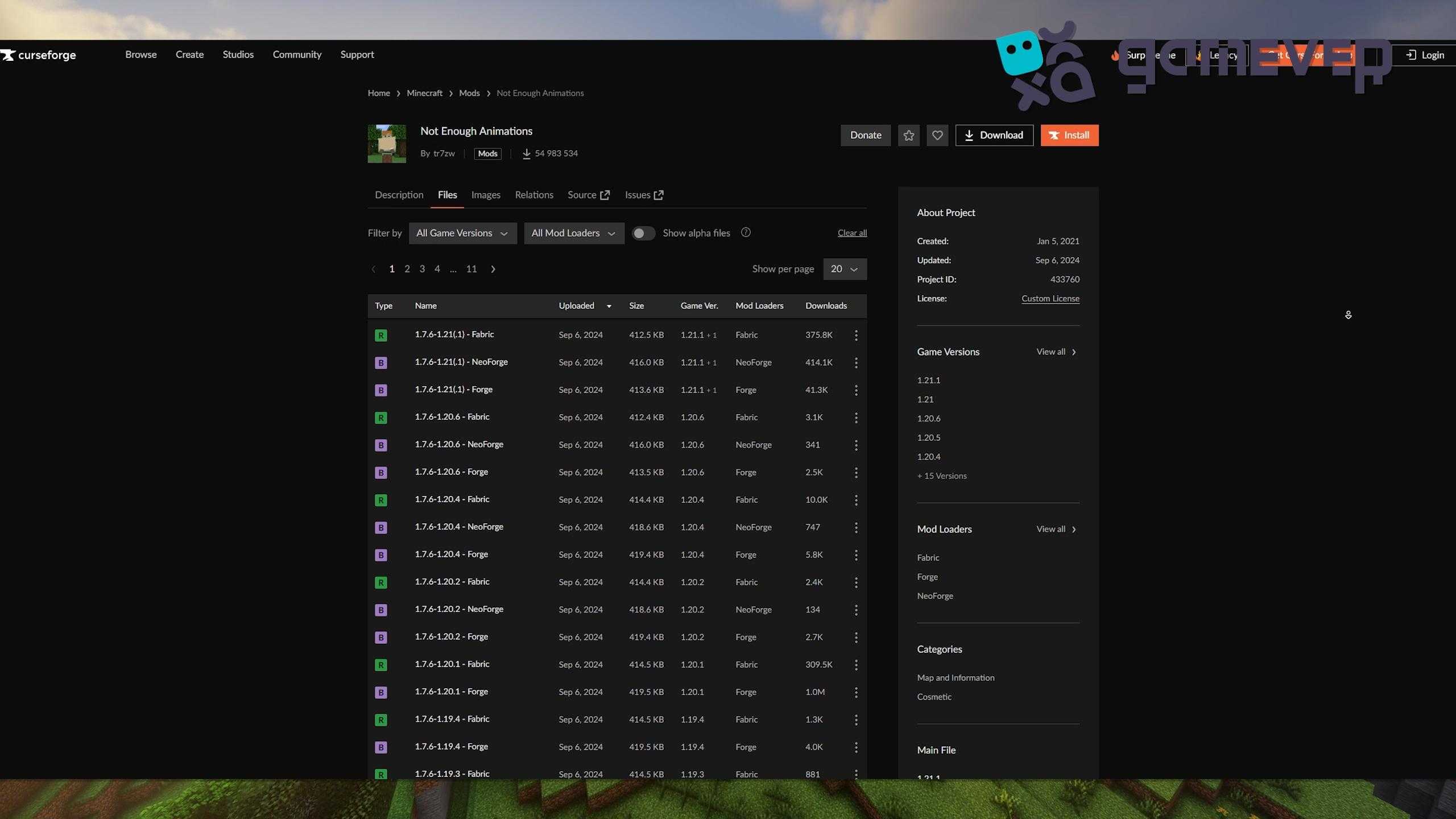Select page 2 in the pagination
This screenshot has width=1456, height=819.
(407, 269)
